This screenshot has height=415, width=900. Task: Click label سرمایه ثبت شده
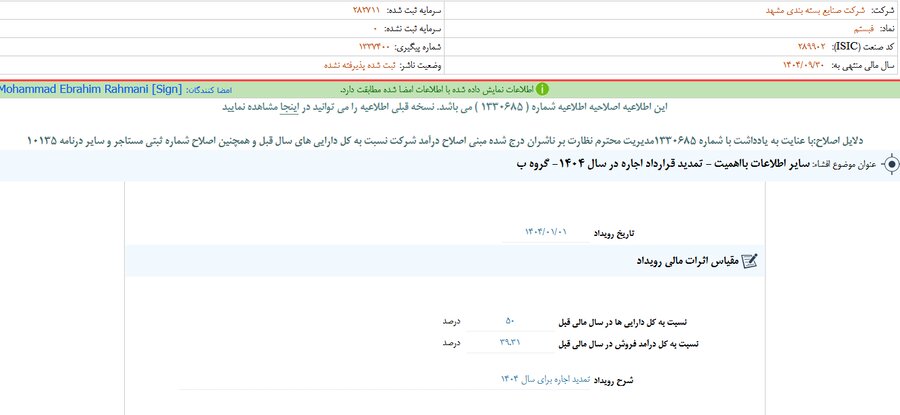[x=414, y=11]
